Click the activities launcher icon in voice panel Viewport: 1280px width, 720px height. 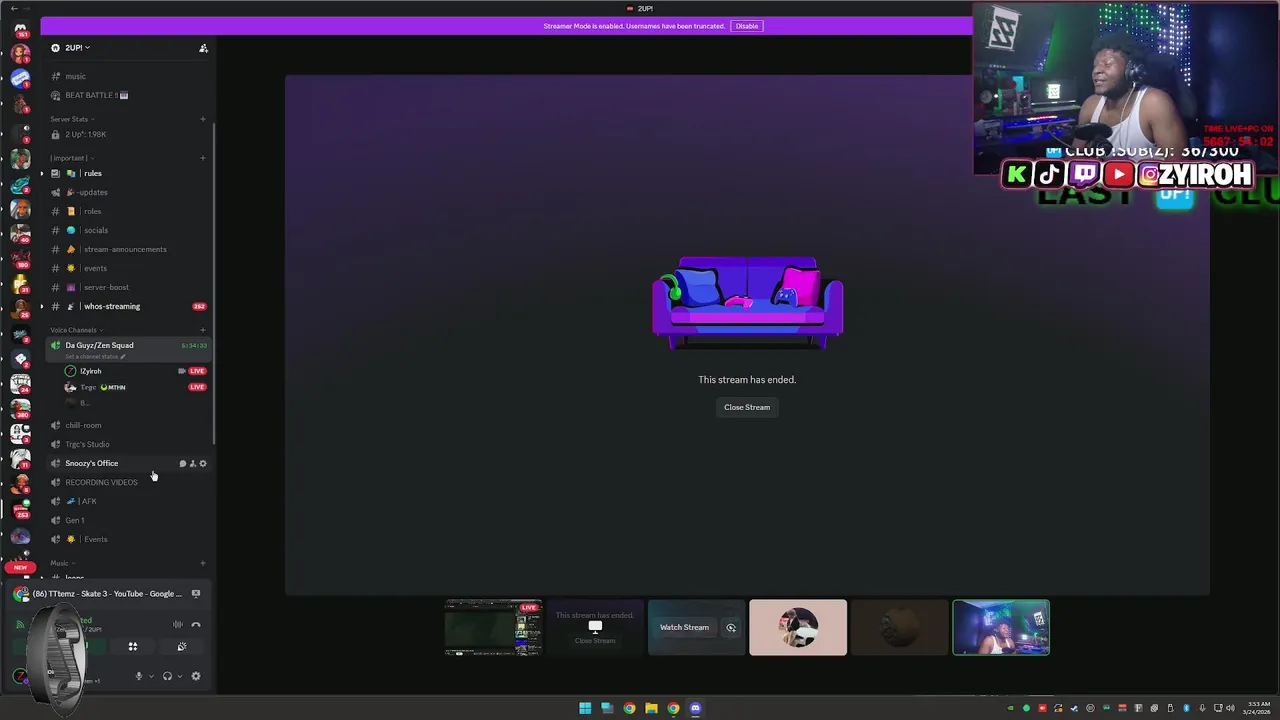[x=132, y=647]
